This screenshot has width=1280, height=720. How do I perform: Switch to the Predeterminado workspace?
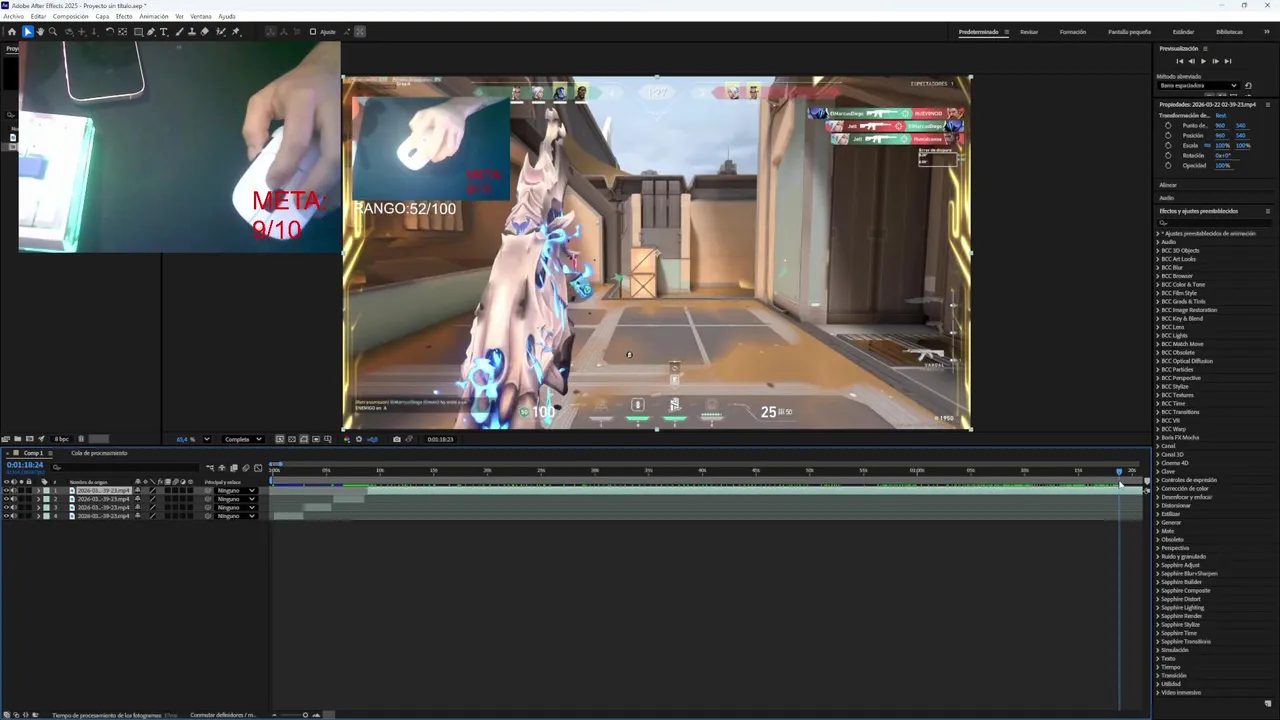(978, 32)
